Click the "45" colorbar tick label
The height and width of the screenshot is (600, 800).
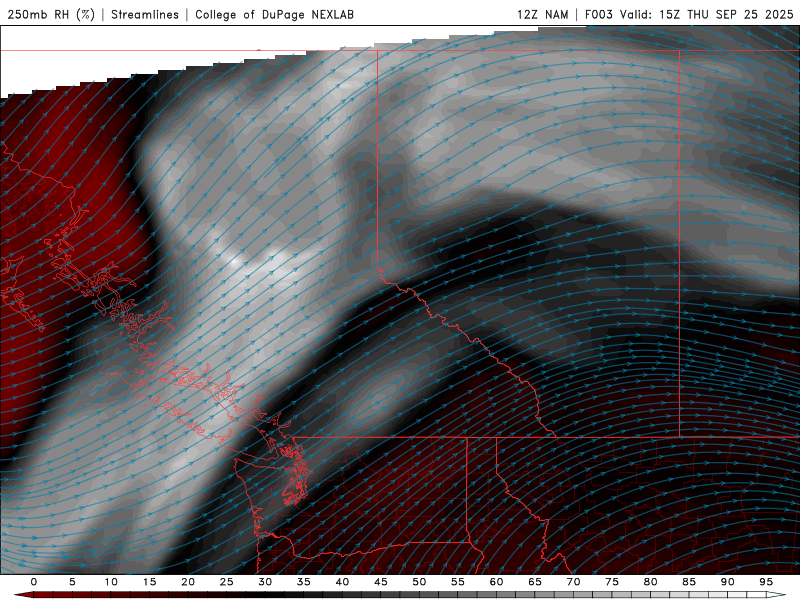coord(381,582)
